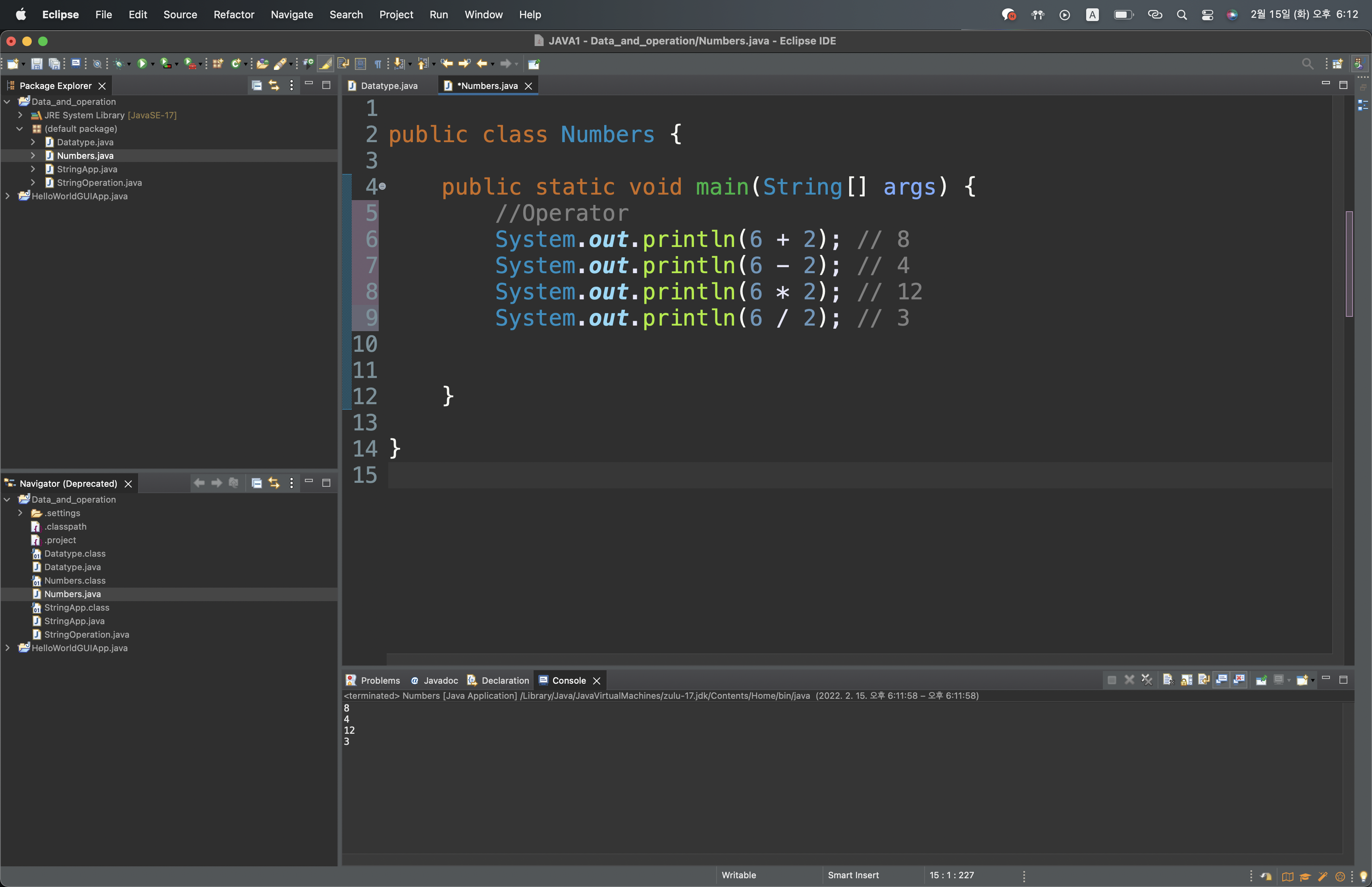Click the editor vertical scrollbar thumb
The width and height of the screenshot is (1372, 887).
(1349, 264)
